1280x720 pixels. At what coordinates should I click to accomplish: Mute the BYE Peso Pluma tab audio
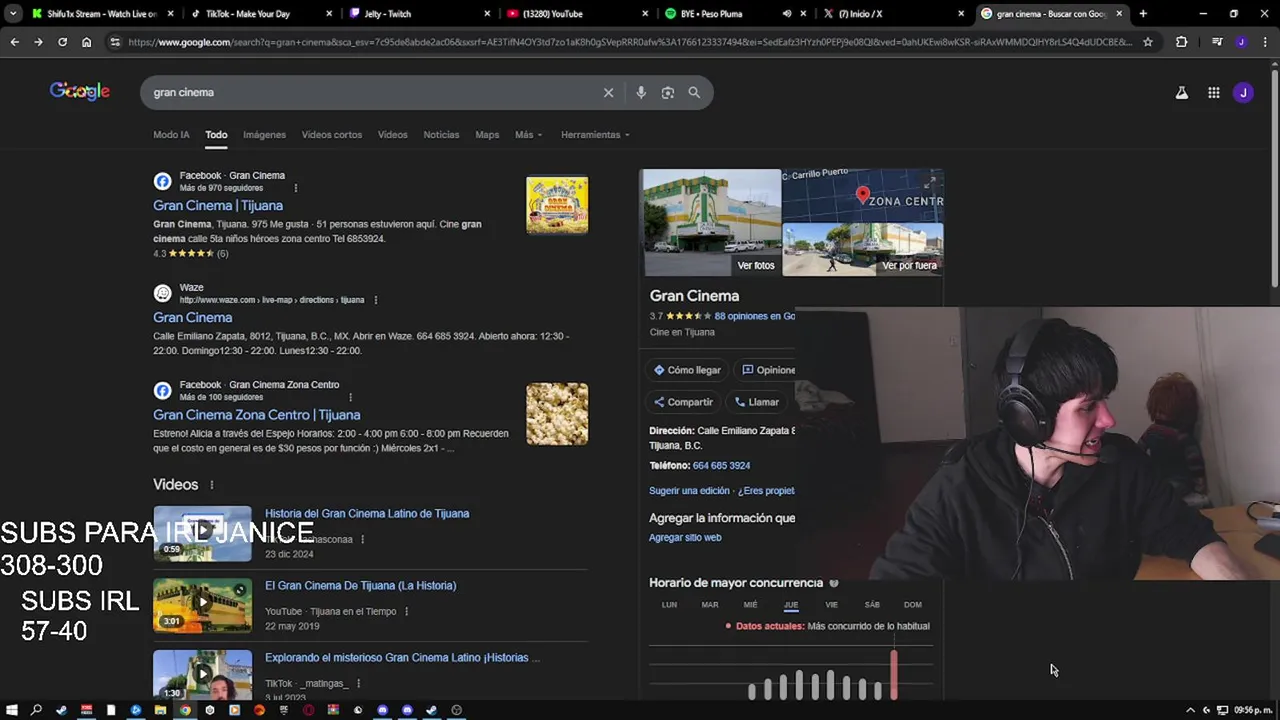coord(786,14)
